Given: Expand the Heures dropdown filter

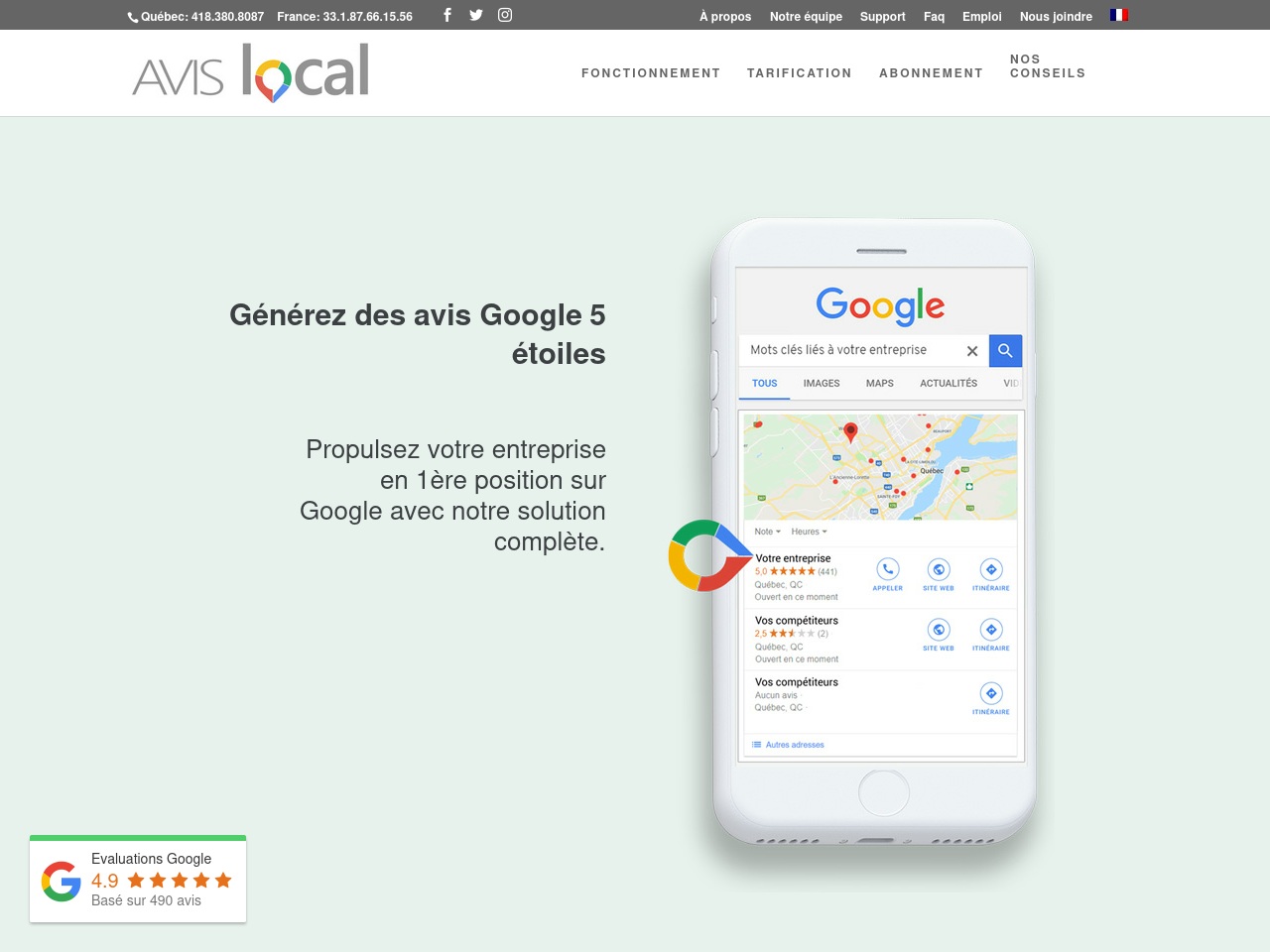Looking at the screenshot, I should pyautogui.click(x=809, y=532).
